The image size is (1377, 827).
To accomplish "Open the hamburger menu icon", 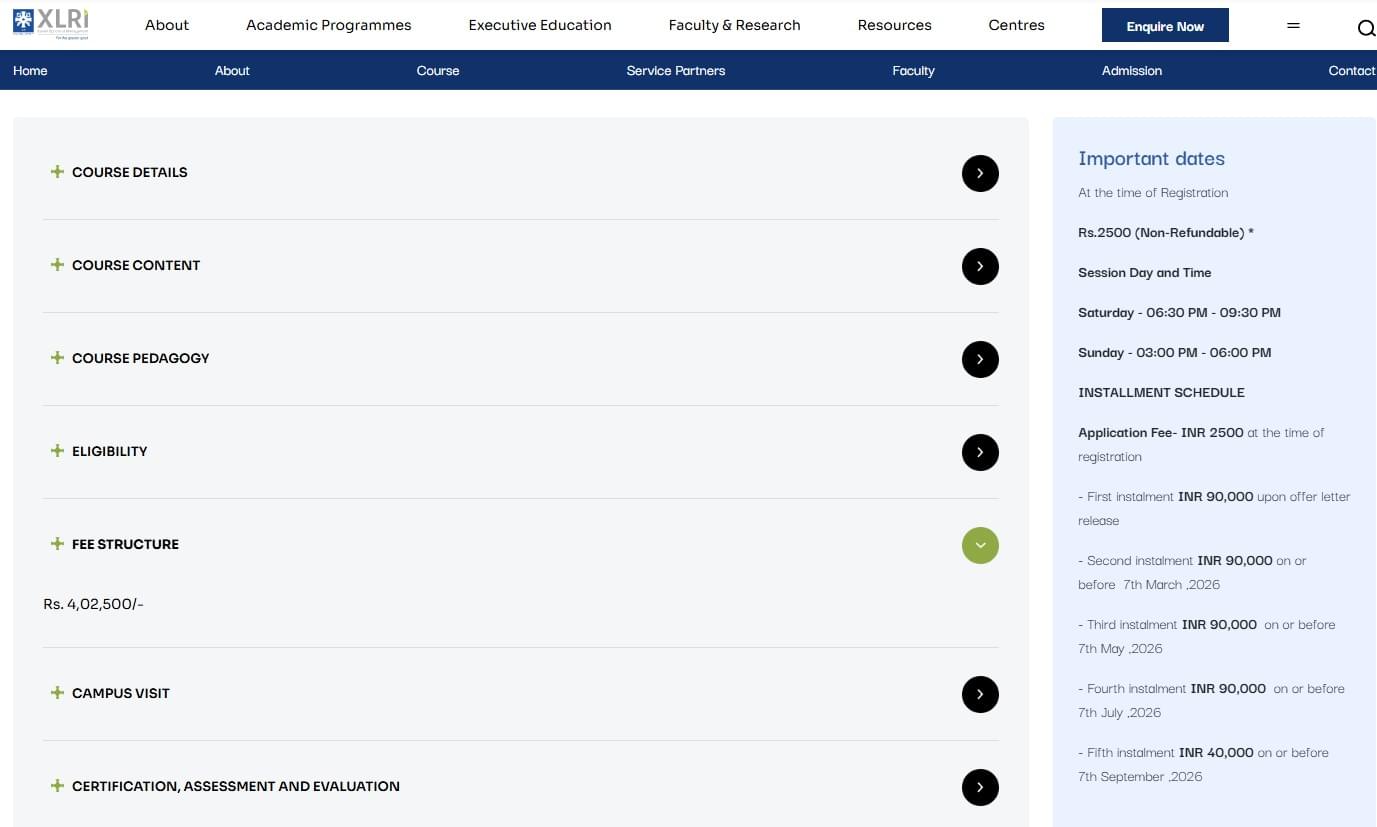I will [x=1293, y=26].
